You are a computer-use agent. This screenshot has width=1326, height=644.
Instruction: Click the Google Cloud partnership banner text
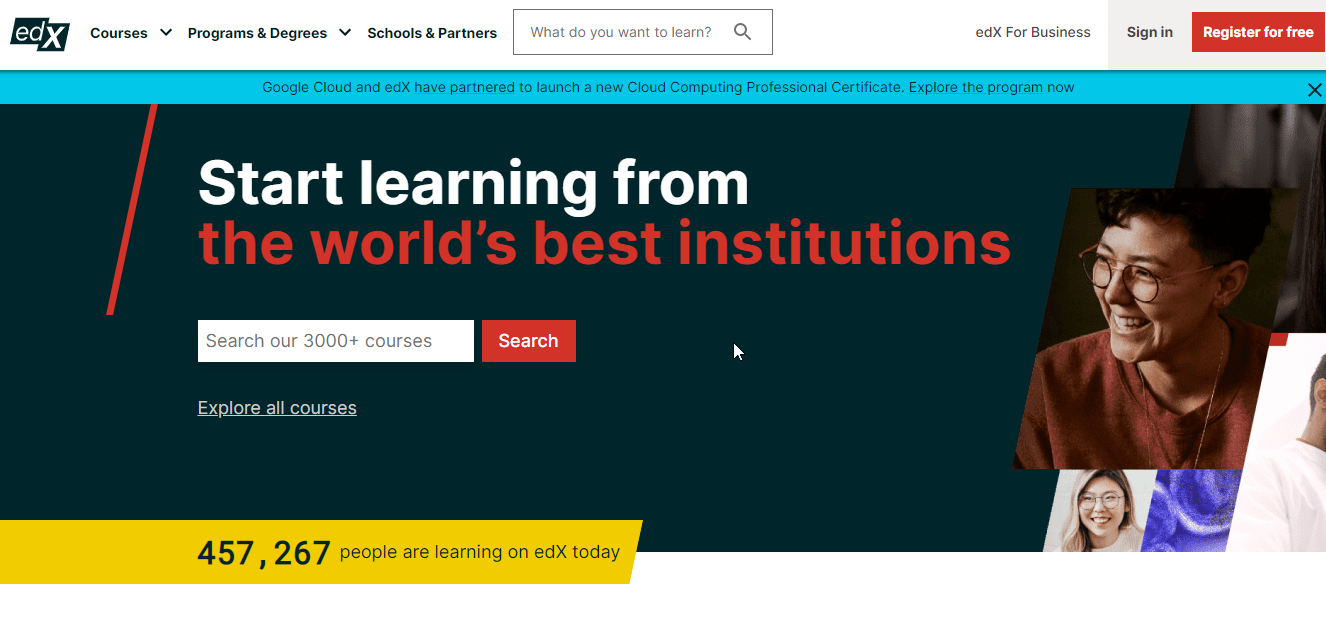(x=668, y=87)
